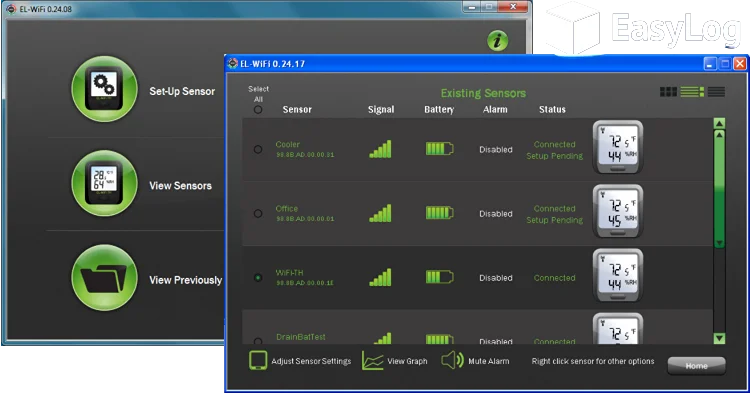Click Office Connected Setup Pending status
This screenshot has height=400, width=750.
point(554,214)
